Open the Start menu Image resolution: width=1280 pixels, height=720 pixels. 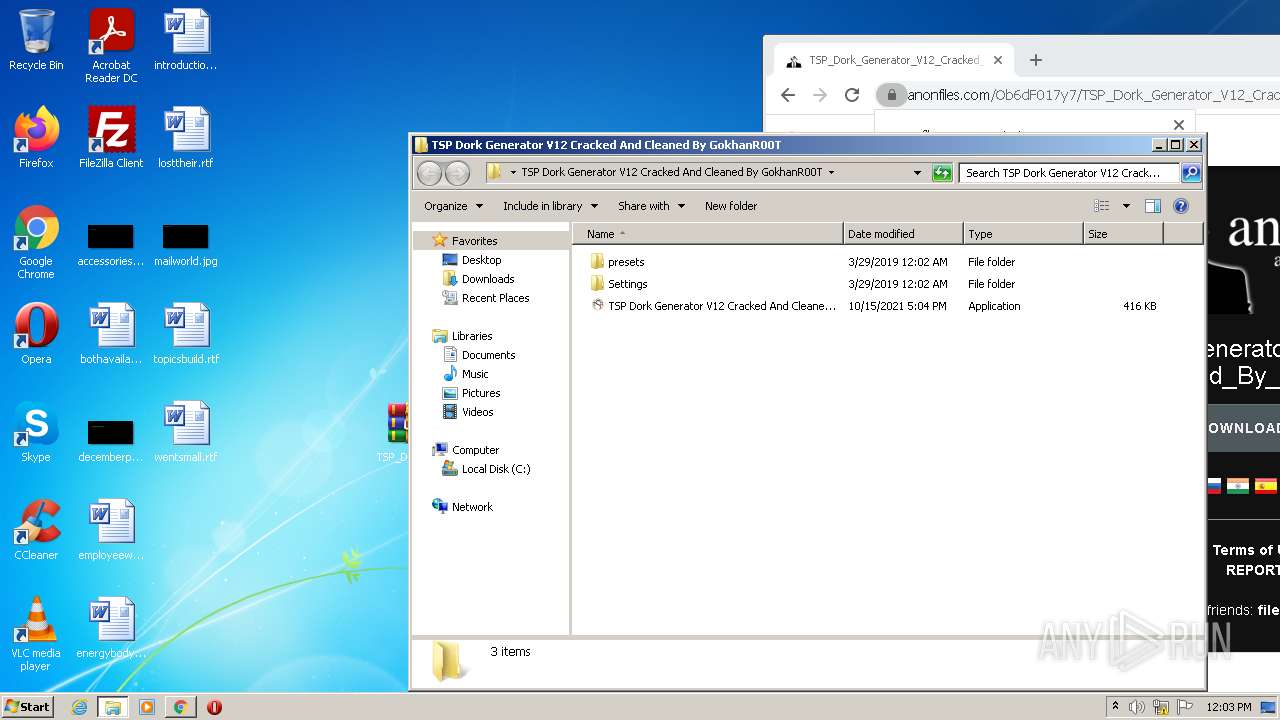tap(28, 707)
